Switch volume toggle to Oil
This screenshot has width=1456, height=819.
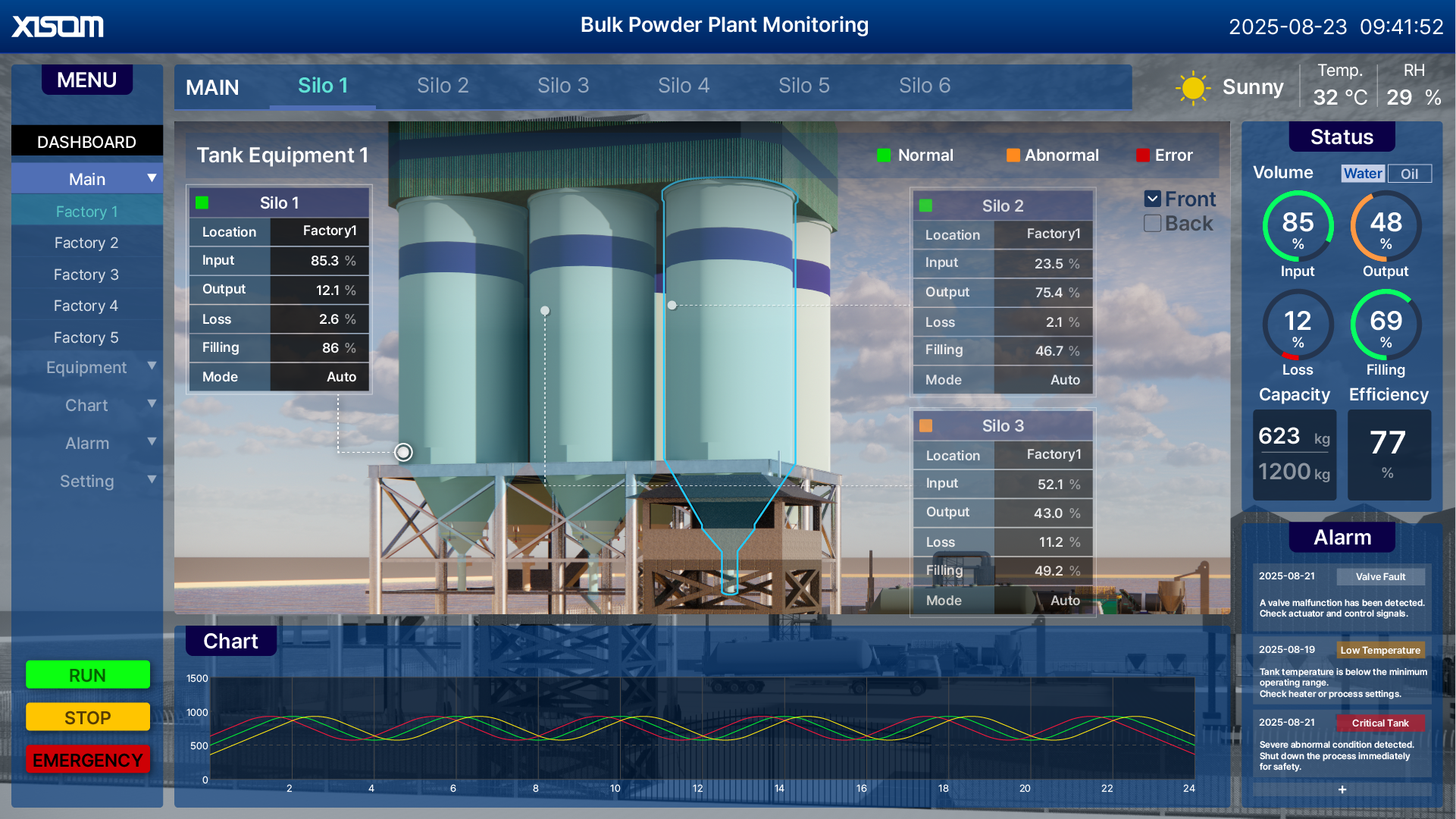pyautogui.click(x=1409, y=174)
